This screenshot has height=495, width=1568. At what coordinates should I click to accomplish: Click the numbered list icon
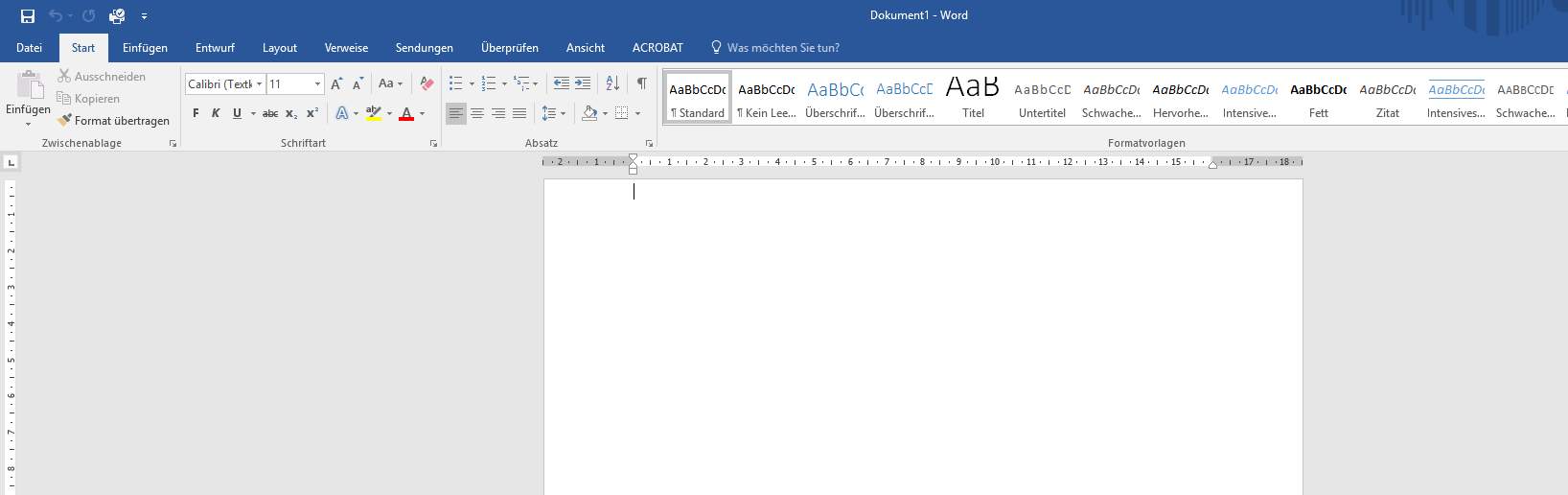coord(489,84)
